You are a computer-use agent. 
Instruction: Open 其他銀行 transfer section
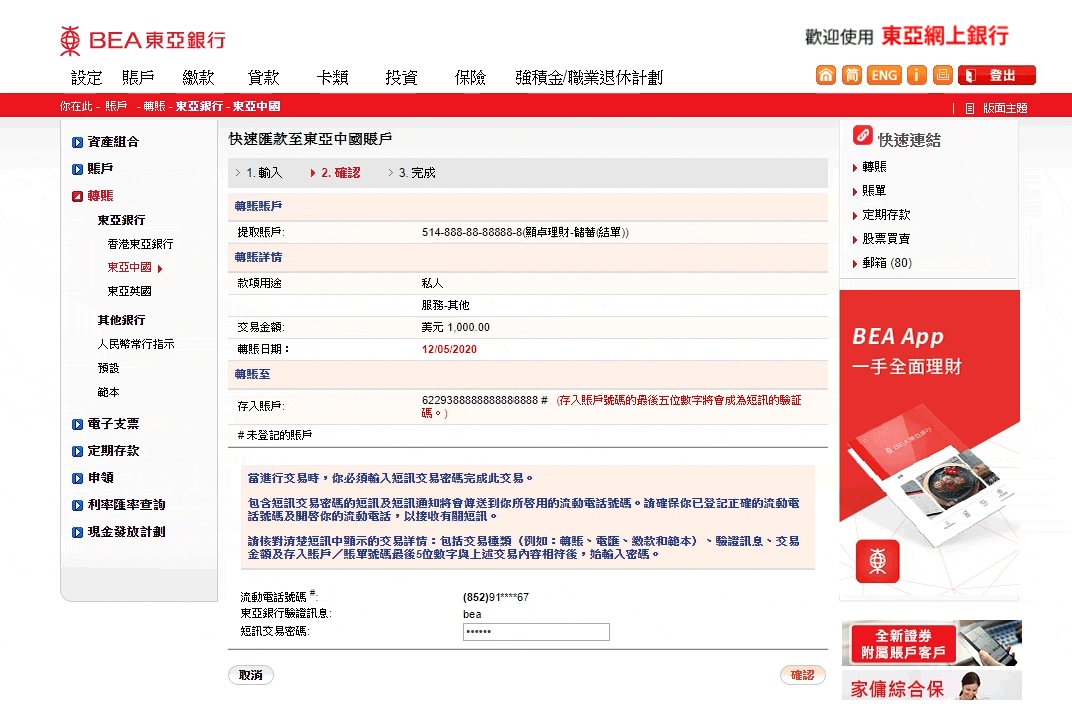click(x=121, y=320)
